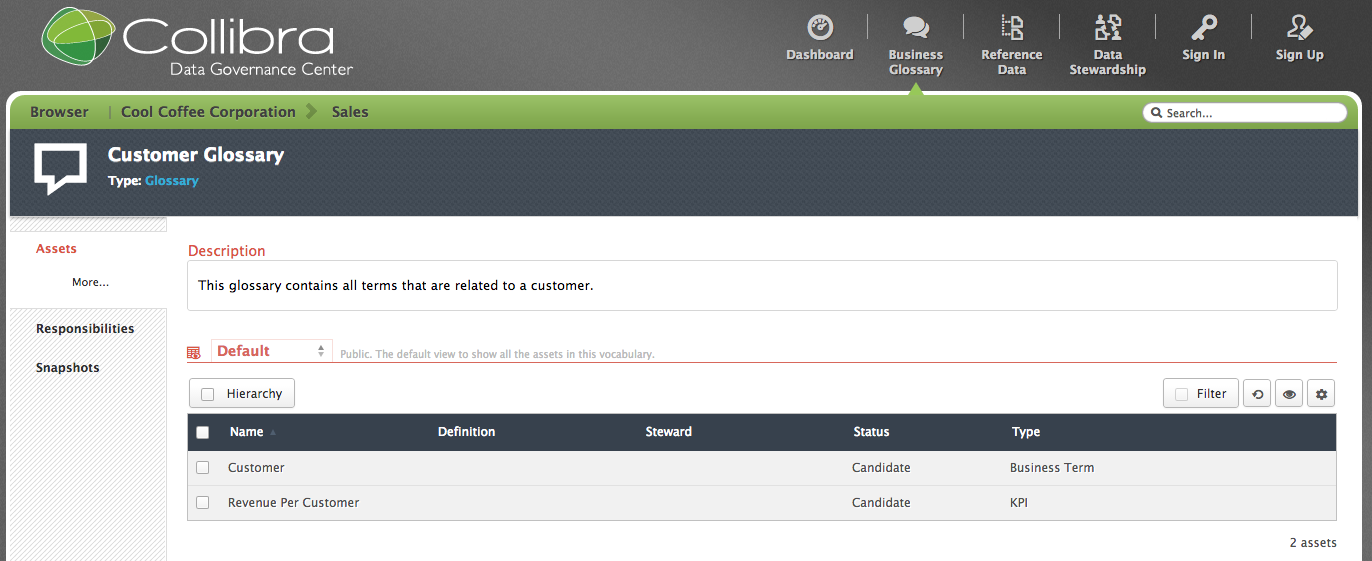This screenshot has height=561, width=1372.
Task: Click the Collibra logo
Action: [197, 44]
